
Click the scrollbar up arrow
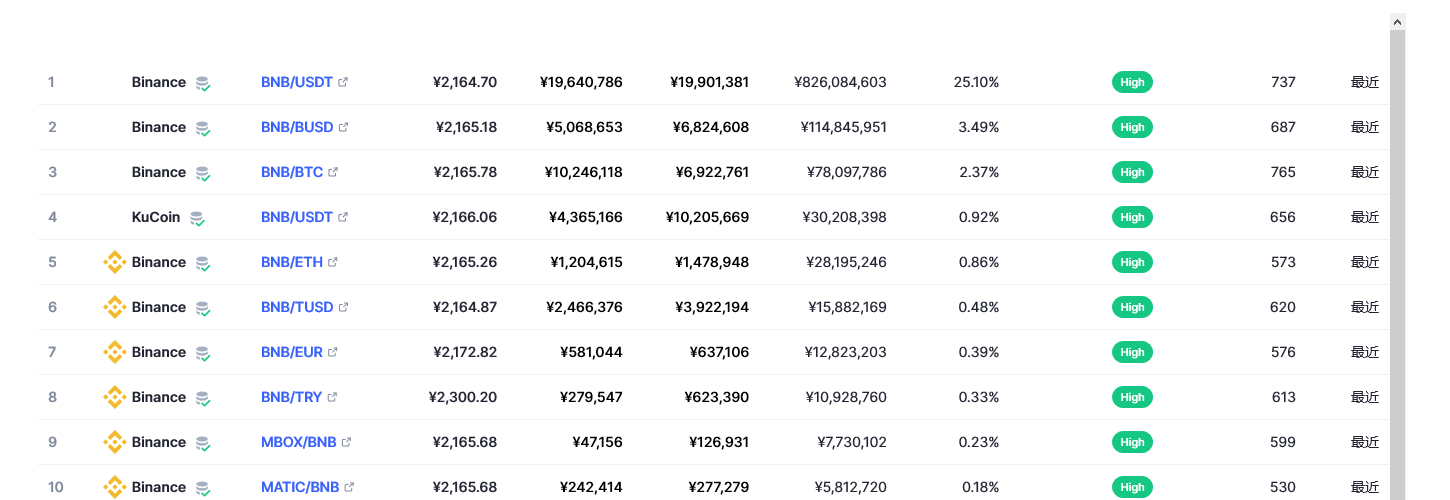1398,21
